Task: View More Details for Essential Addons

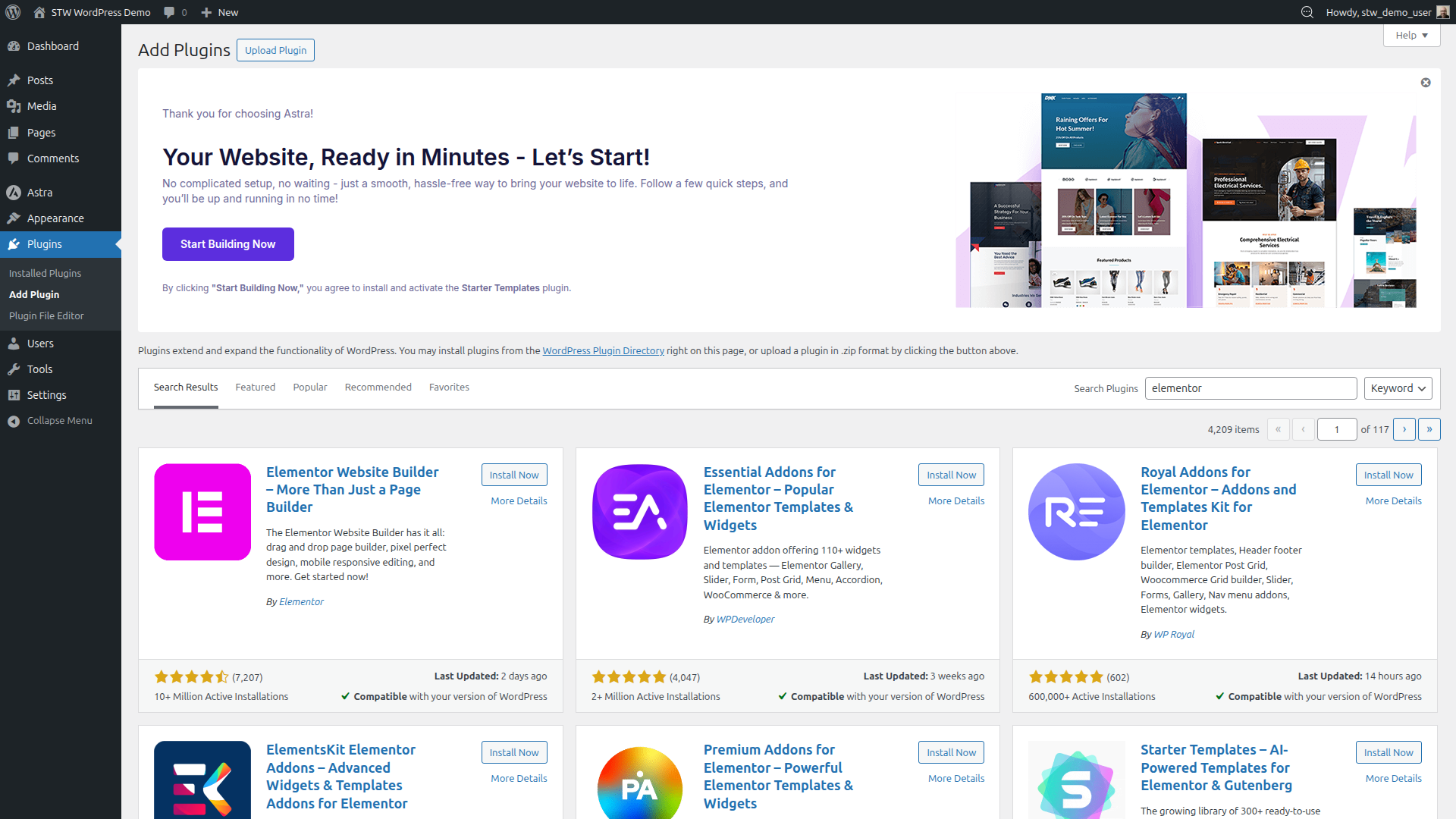Action: (956, 501)
